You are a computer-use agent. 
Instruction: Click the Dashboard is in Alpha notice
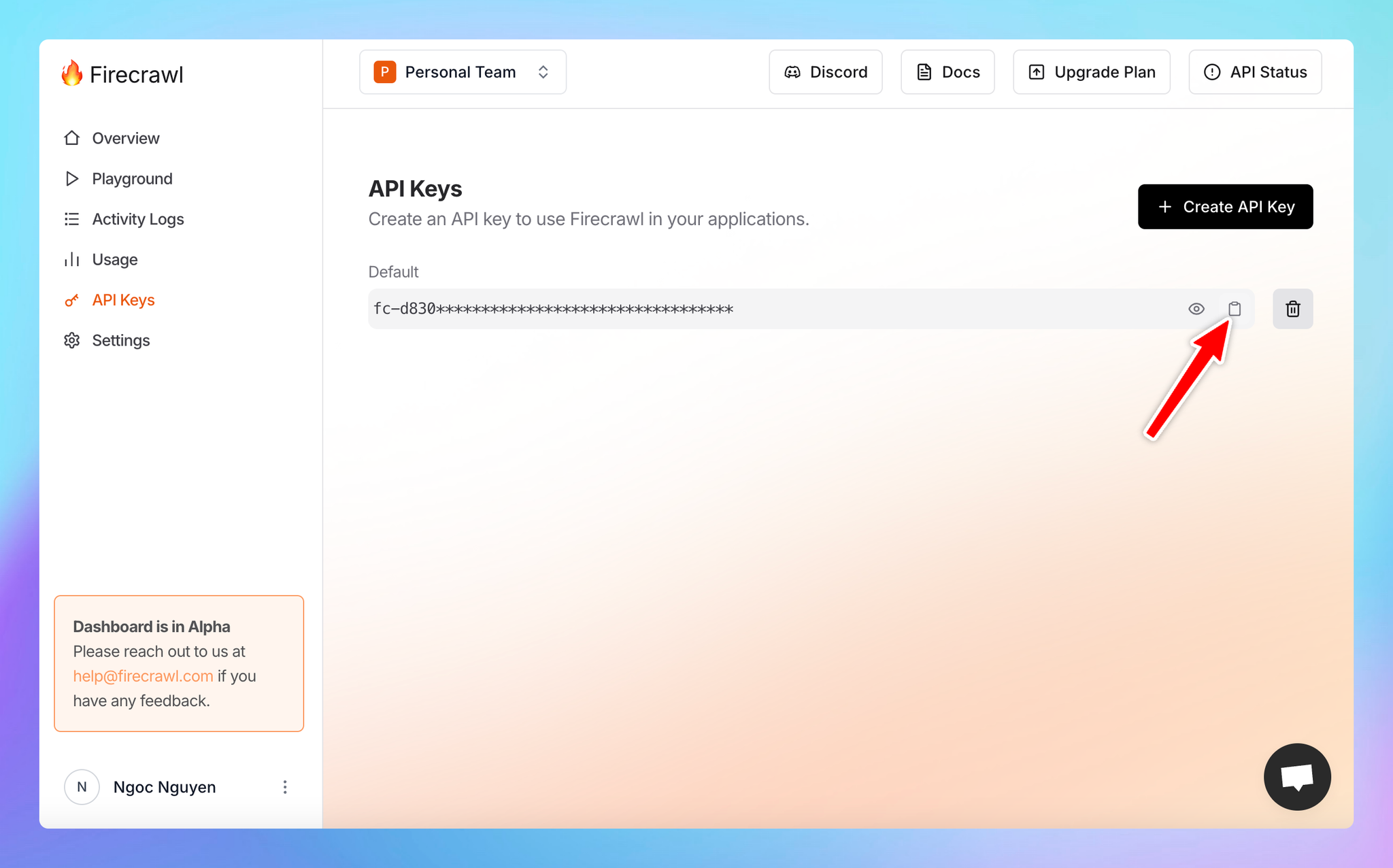[x=179, y=663]
